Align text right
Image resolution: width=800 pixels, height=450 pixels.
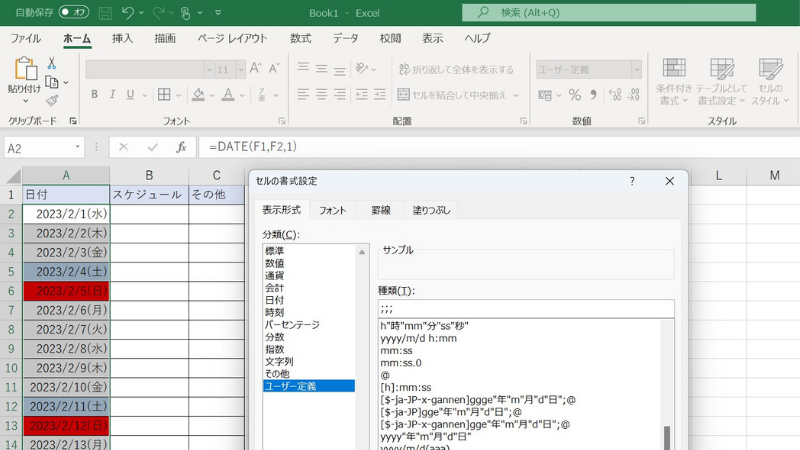point(340,94)
